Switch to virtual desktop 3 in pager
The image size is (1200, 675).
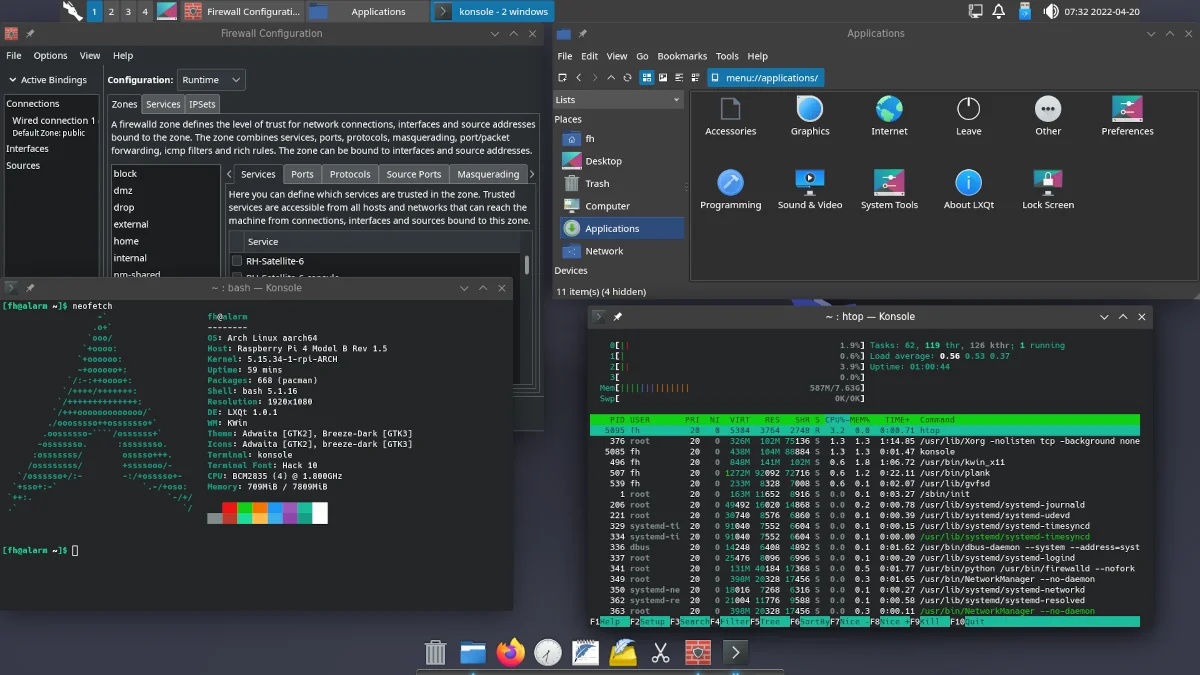[x=128, y=12]
